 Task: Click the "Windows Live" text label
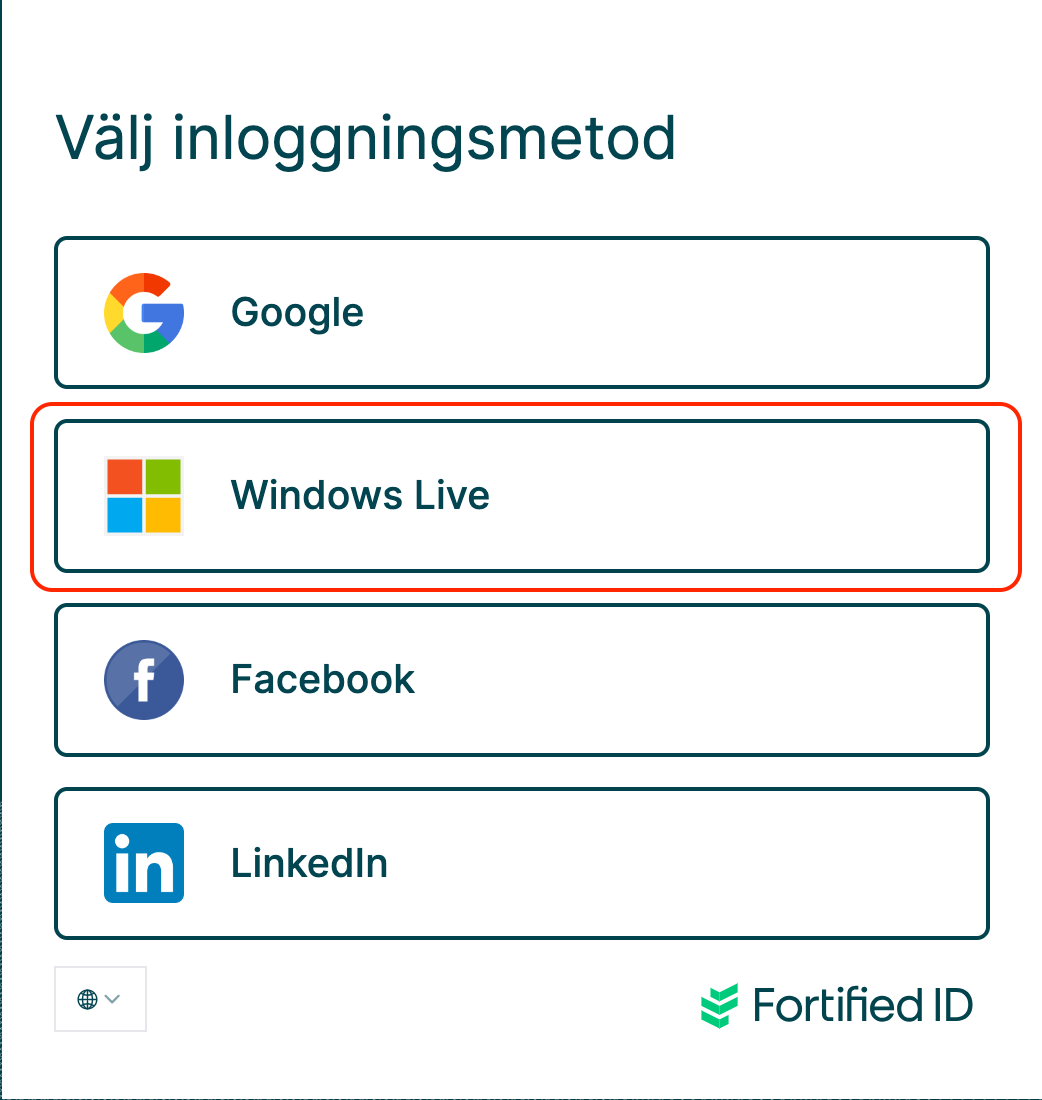pyautogui.click(x=360, y=496)
